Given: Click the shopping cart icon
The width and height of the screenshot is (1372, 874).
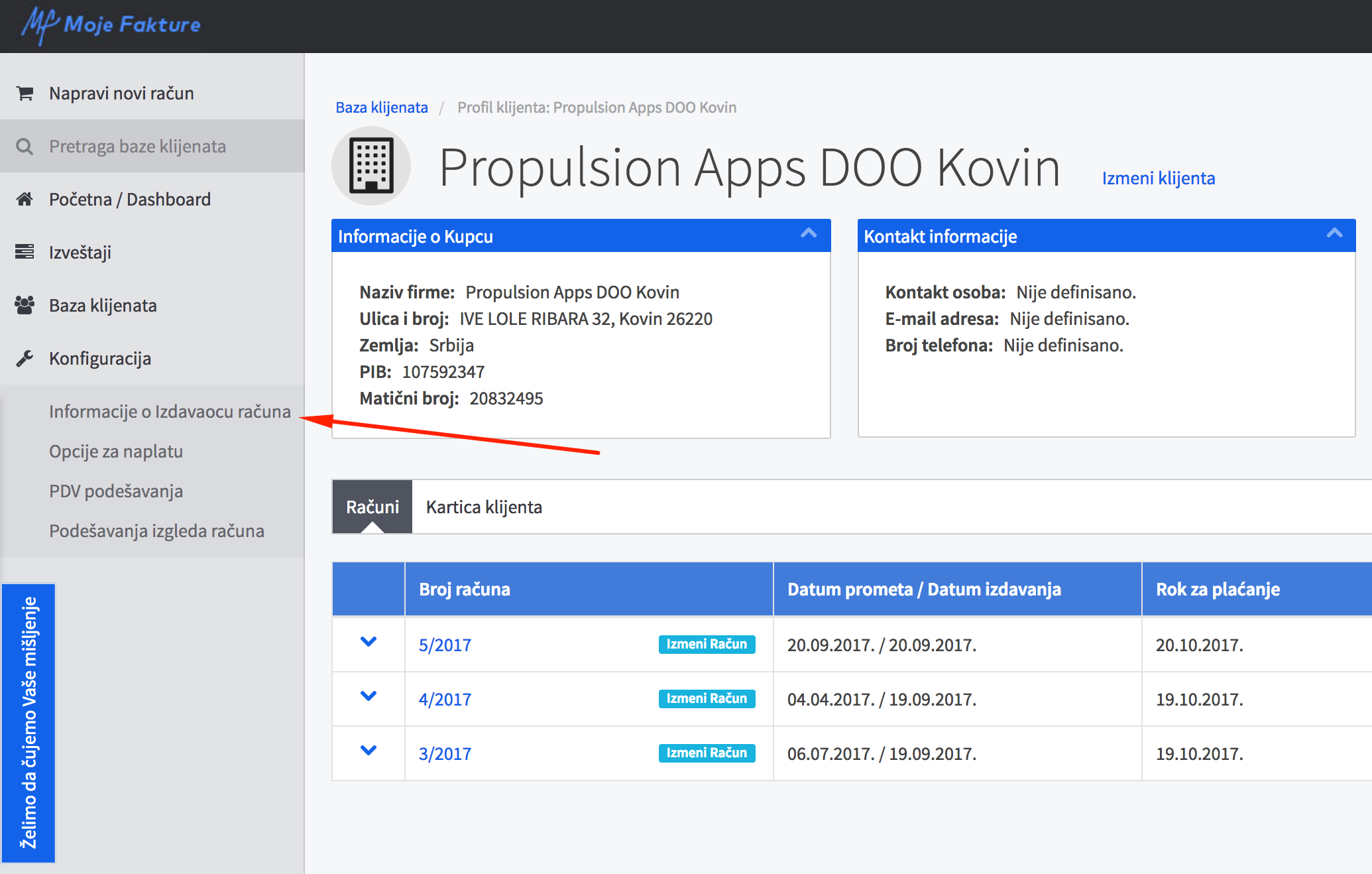Looking at the screenshot, I should [25, 94].
